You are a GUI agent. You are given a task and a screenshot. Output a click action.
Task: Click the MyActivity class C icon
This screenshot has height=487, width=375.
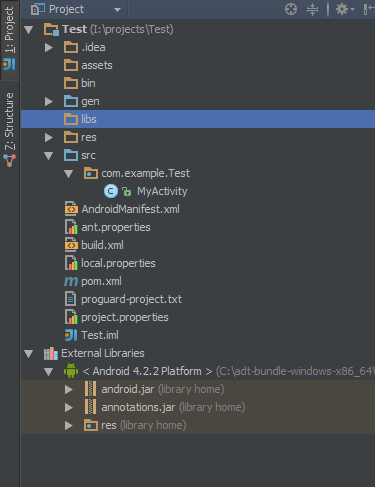pyautogui.click(x=111, y=191)
